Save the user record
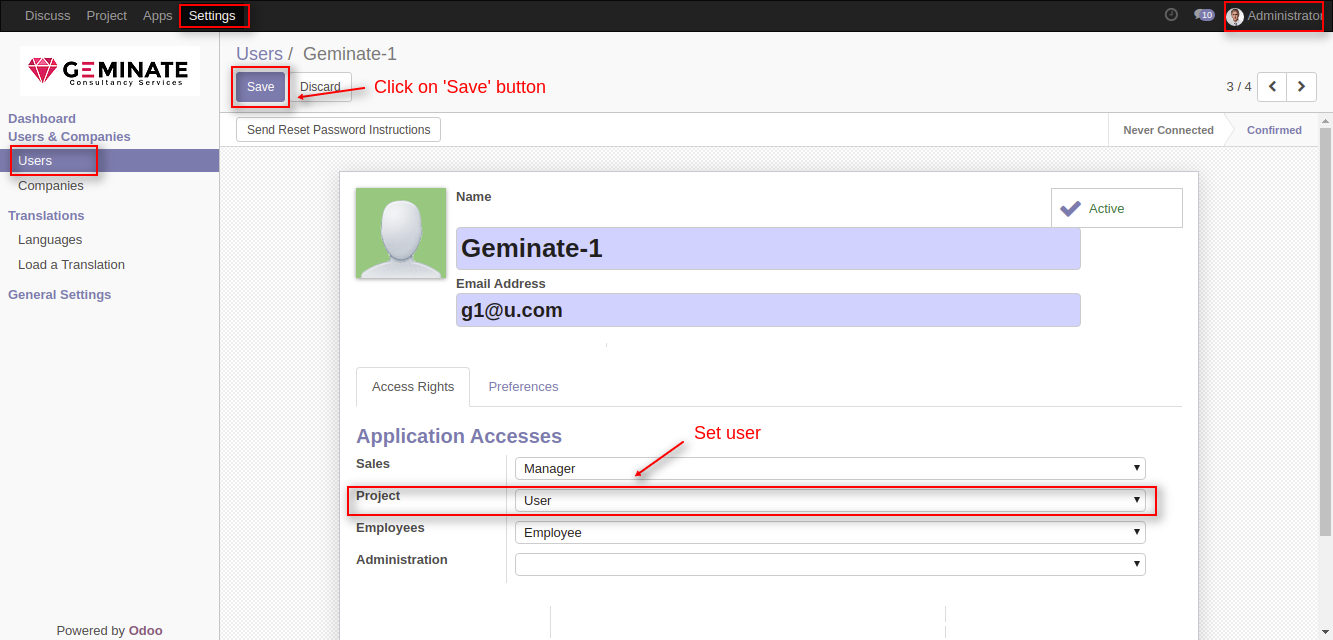The image size is (1333, 640). (261, 87)
